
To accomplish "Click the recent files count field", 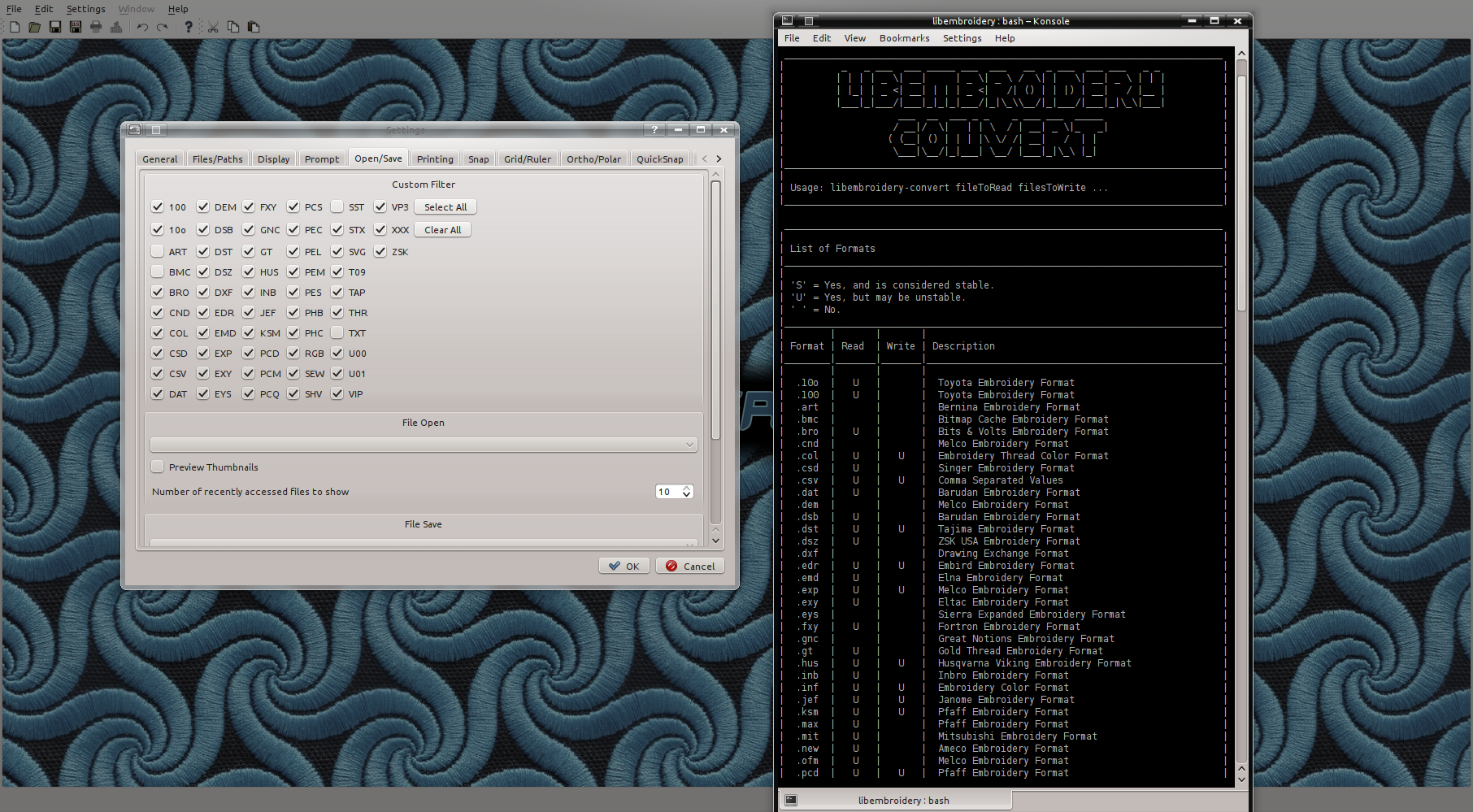I will (668, 492).
